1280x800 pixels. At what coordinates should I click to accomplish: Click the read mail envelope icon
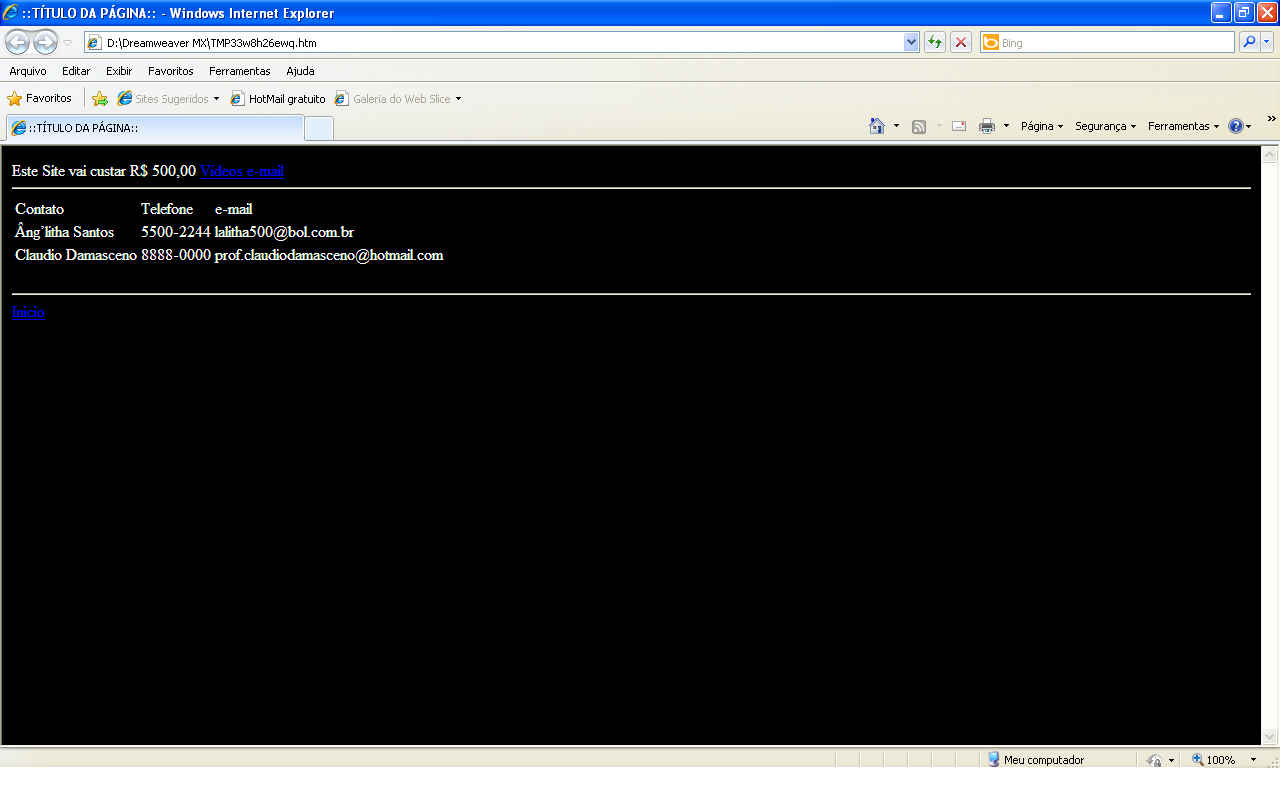coord(959,126)
